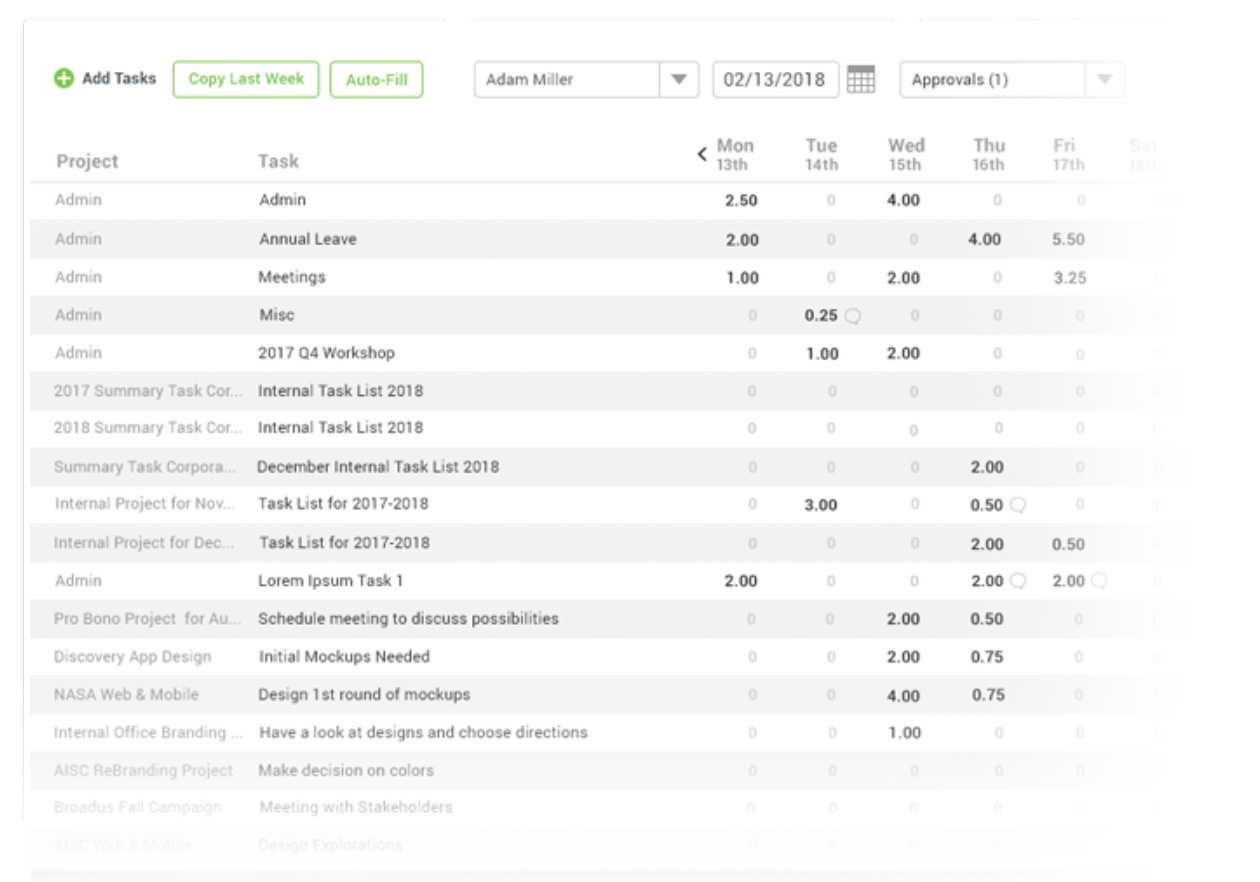Viewport: 1260px width, 882px height.
Task: Click the AISC ReBranding Project entry
Action: (x=144, y=771)
